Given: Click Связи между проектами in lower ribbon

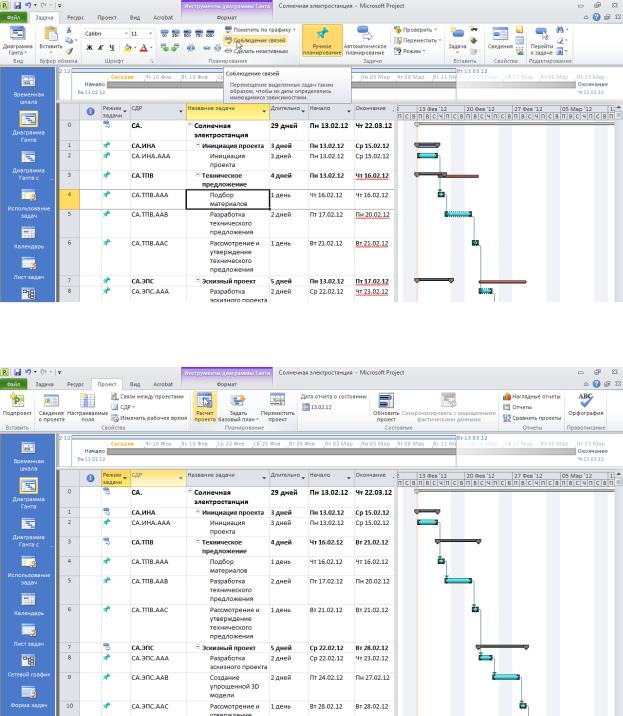Looking at the screenshot, I should [148, 396].
